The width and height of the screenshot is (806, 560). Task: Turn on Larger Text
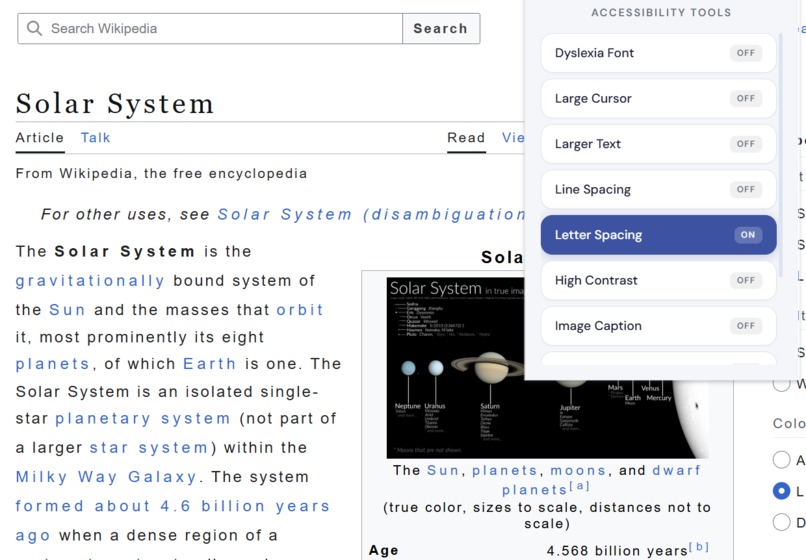[x=658, y=144]
